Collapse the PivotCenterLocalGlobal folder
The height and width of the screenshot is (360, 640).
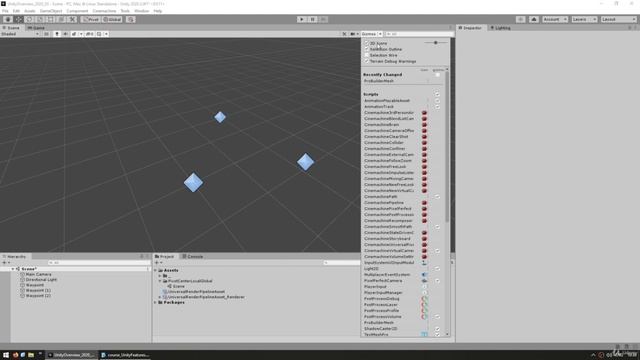tap(160, 281)
